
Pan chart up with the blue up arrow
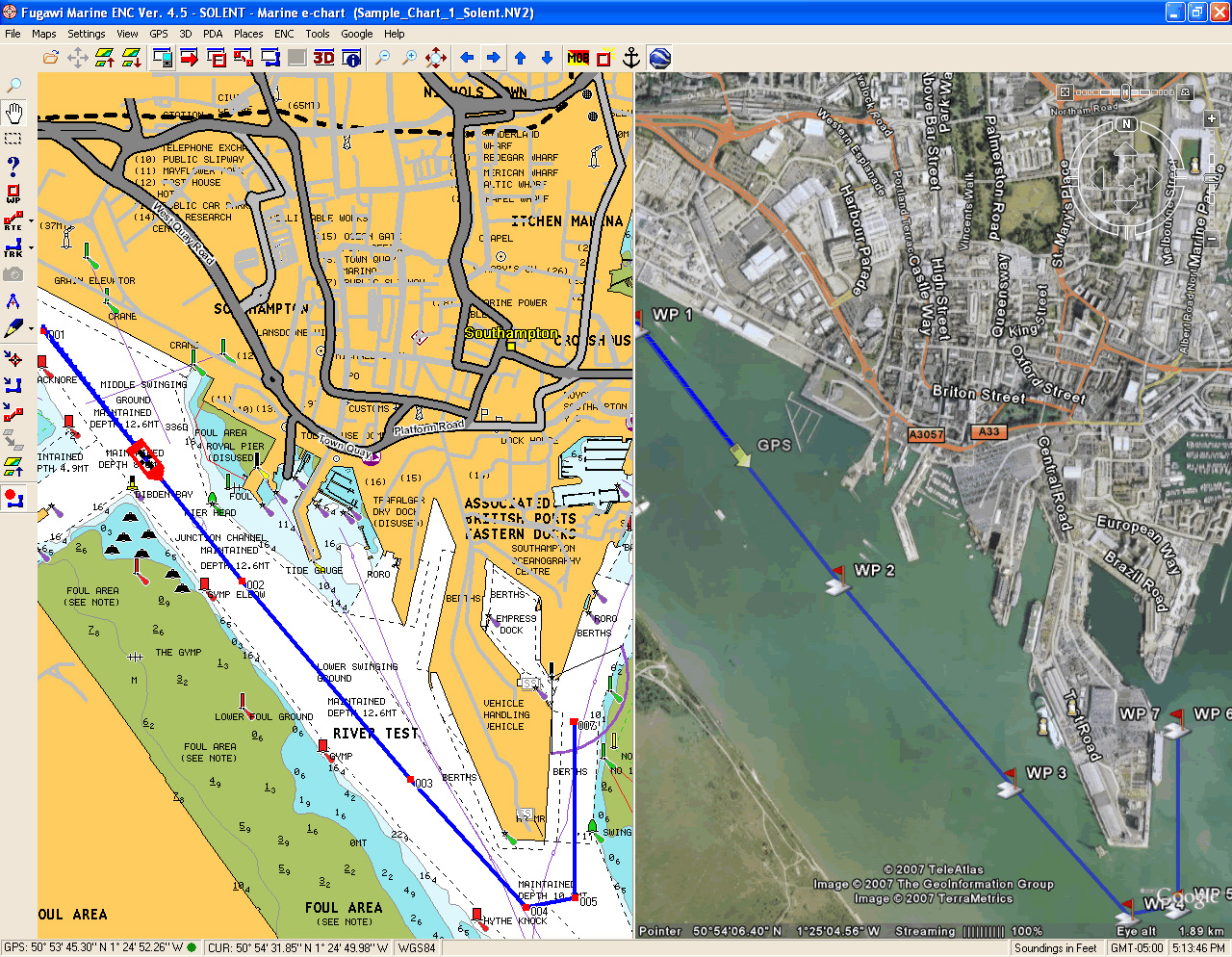click(521, 58)
